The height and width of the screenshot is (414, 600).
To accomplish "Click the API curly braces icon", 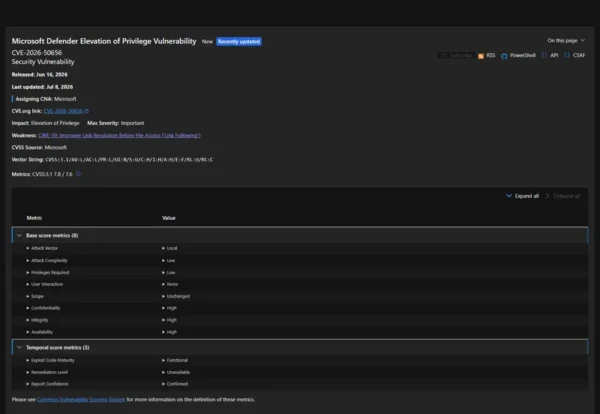I will 544,55.
